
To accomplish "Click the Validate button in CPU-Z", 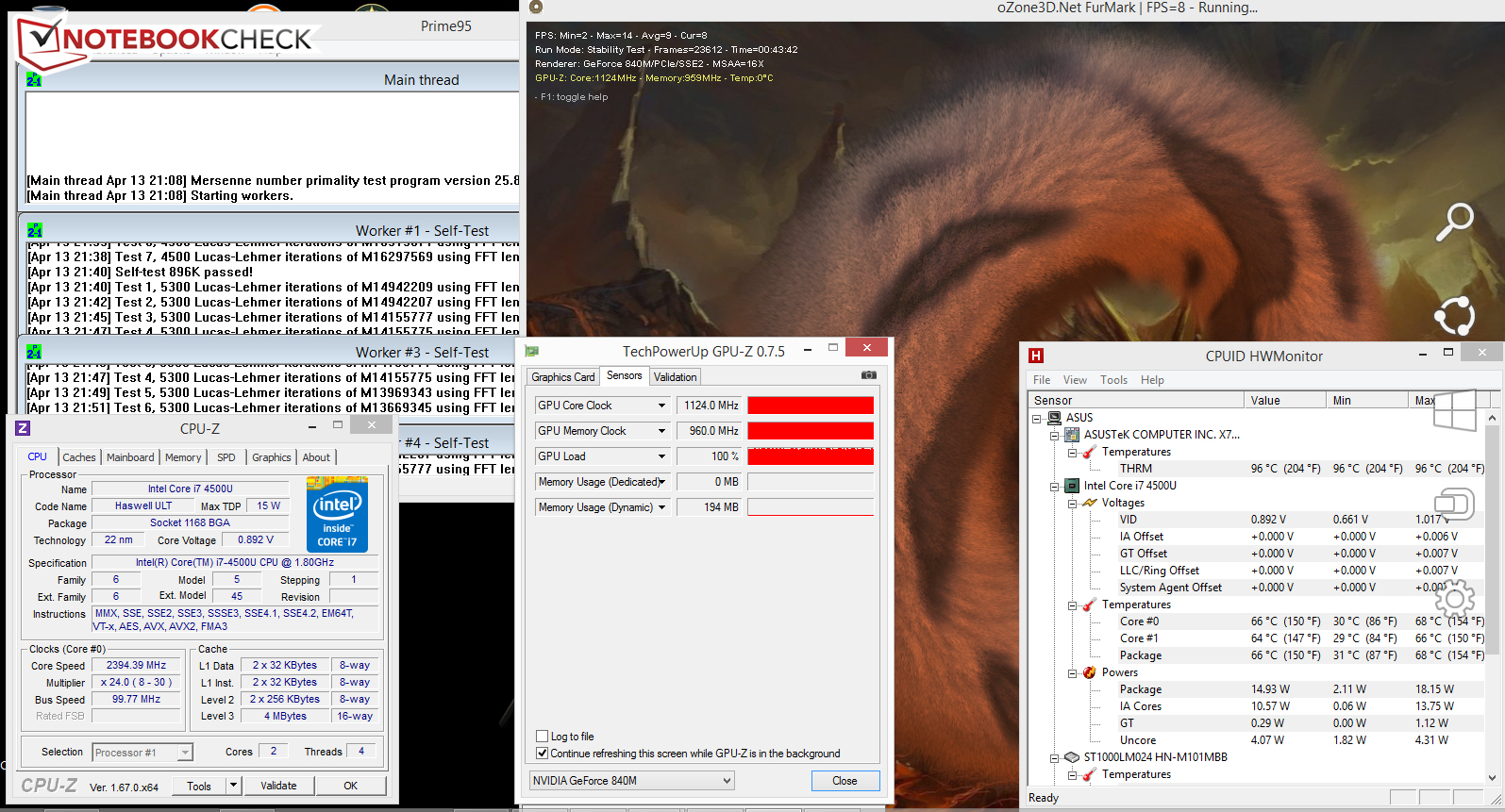I will 278,786.
